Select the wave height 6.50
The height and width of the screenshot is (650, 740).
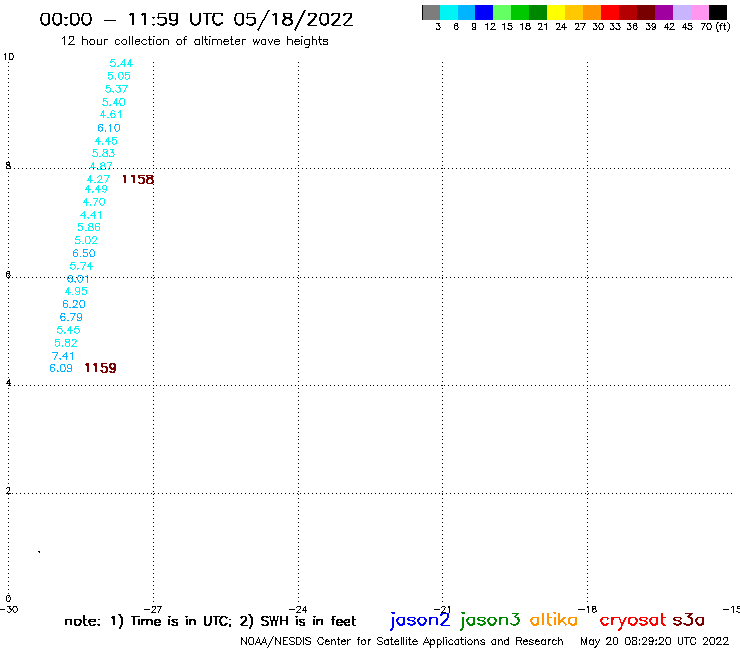[x=84, y=253]
